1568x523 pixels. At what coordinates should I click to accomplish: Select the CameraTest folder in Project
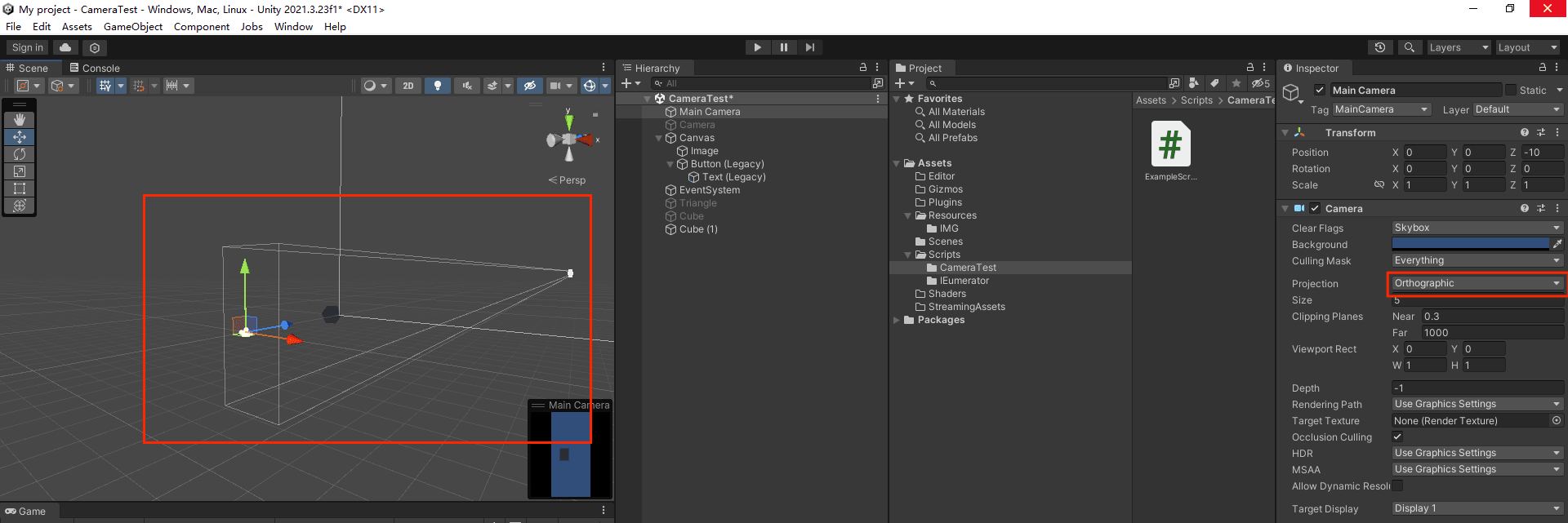(967, 268)
